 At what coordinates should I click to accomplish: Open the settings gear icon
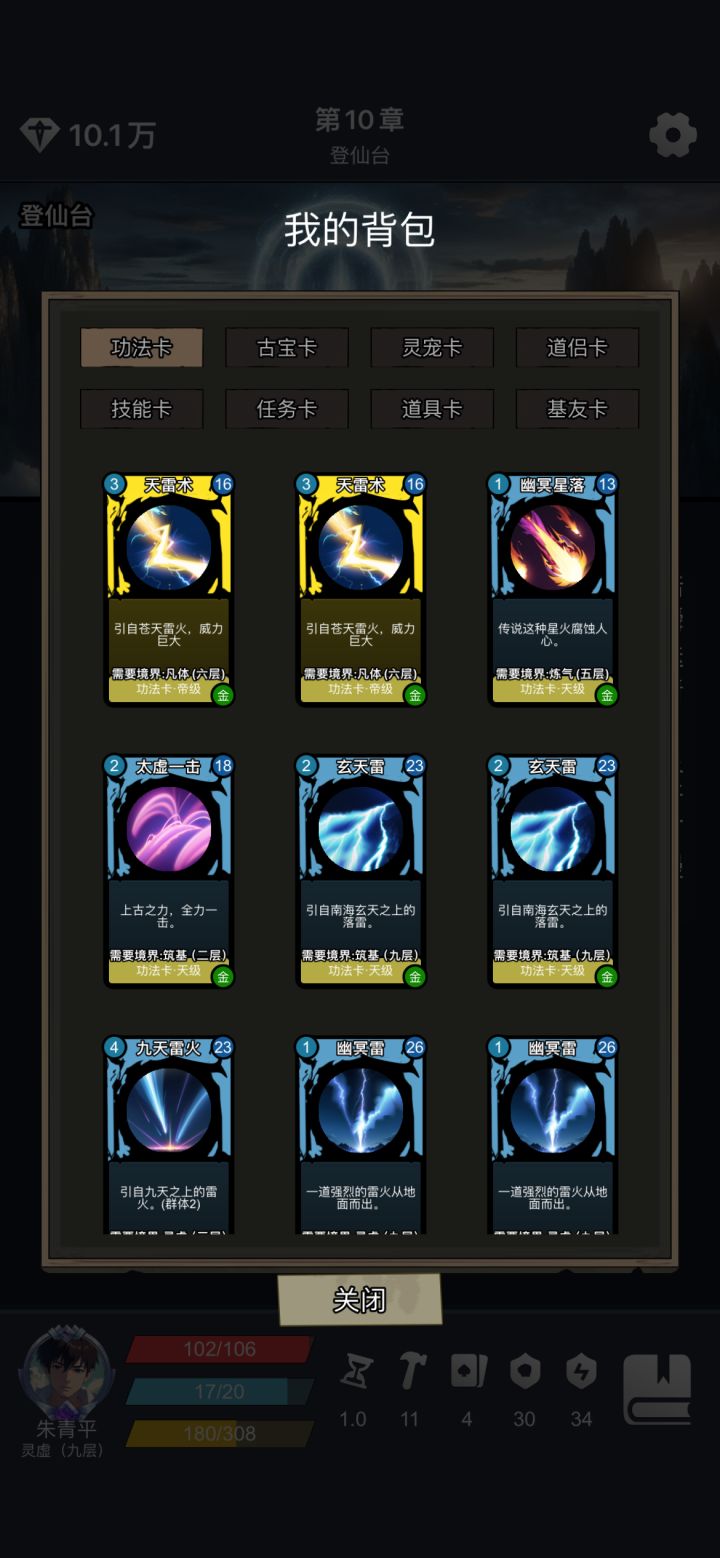pos(673,135)
